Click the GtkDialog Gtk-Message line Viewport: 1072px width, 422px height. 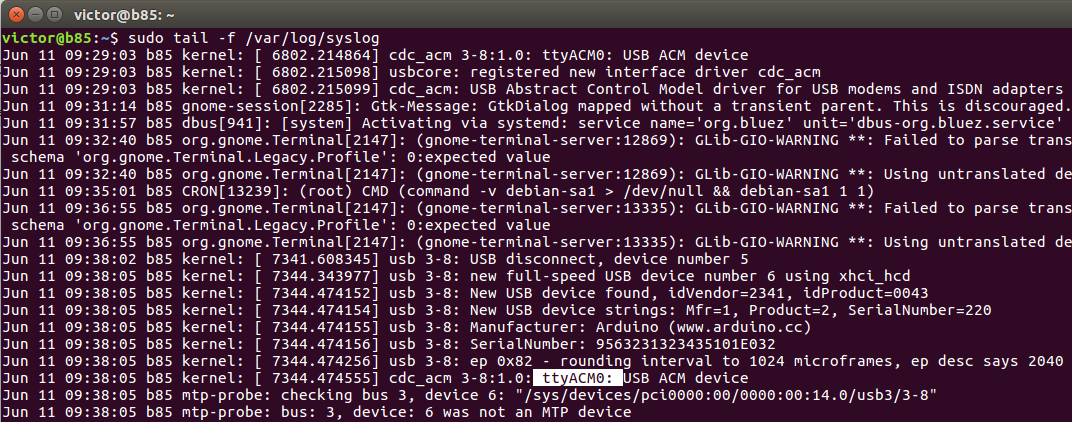coord(535,106)
